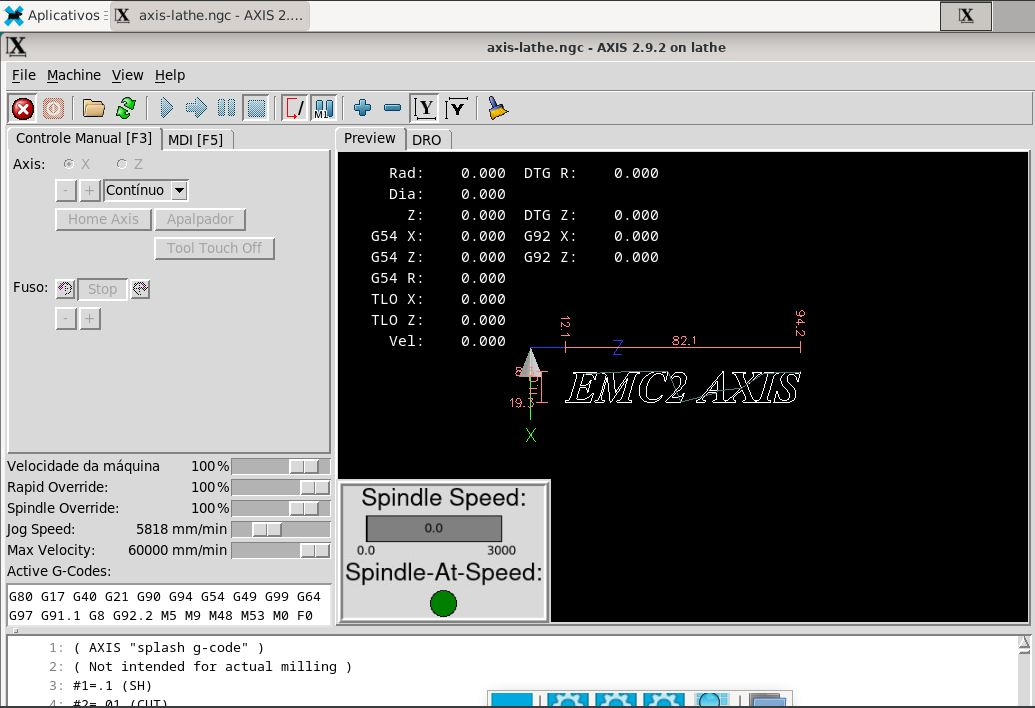
Task: Open the Help menu
Action: click(x=170, y=75)
